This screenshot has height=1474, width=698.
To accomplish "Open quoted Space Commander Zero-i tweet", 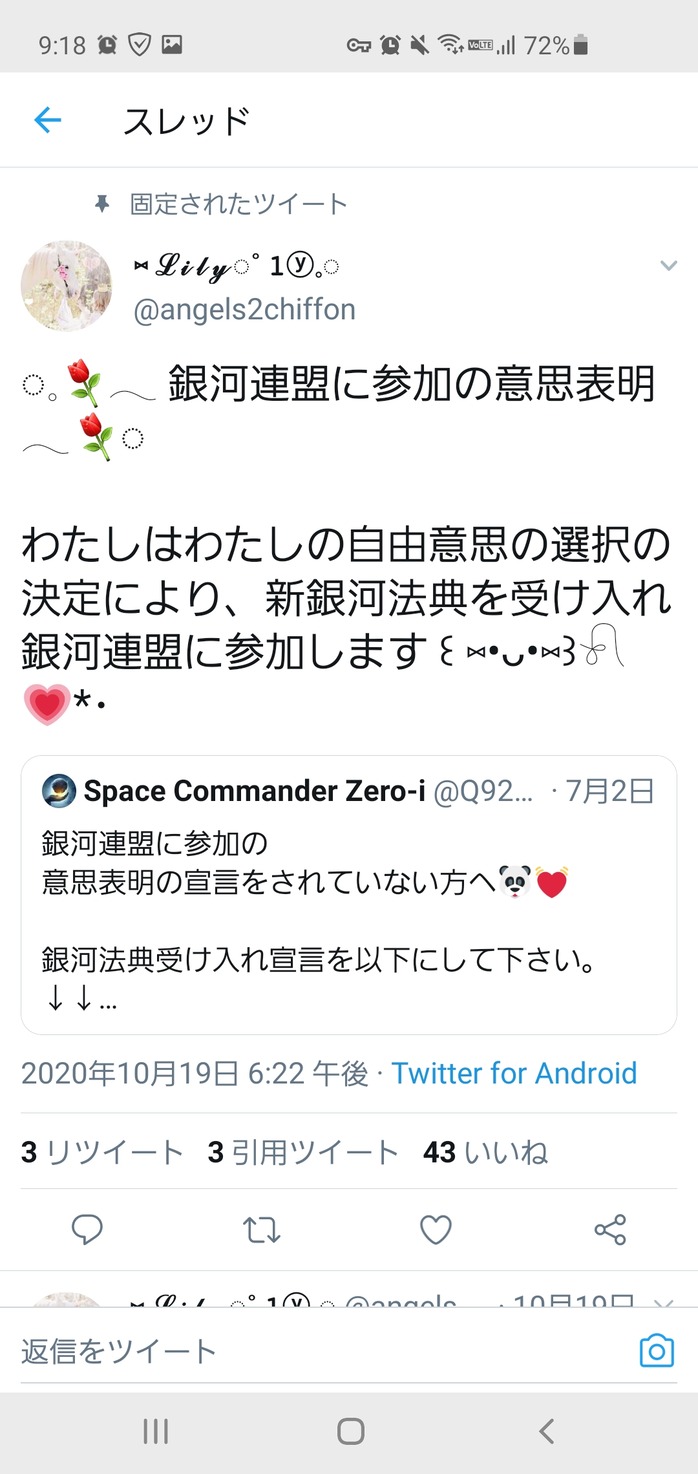I will [x=349, y=895].
